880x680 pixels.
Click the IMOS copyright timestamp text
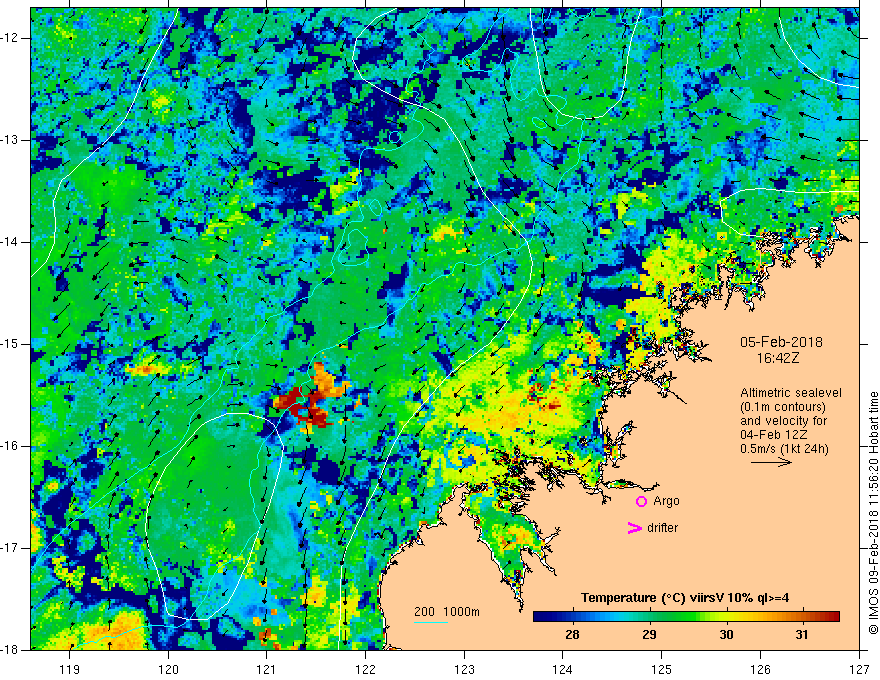pyautogui.click(x=873, y=513)
